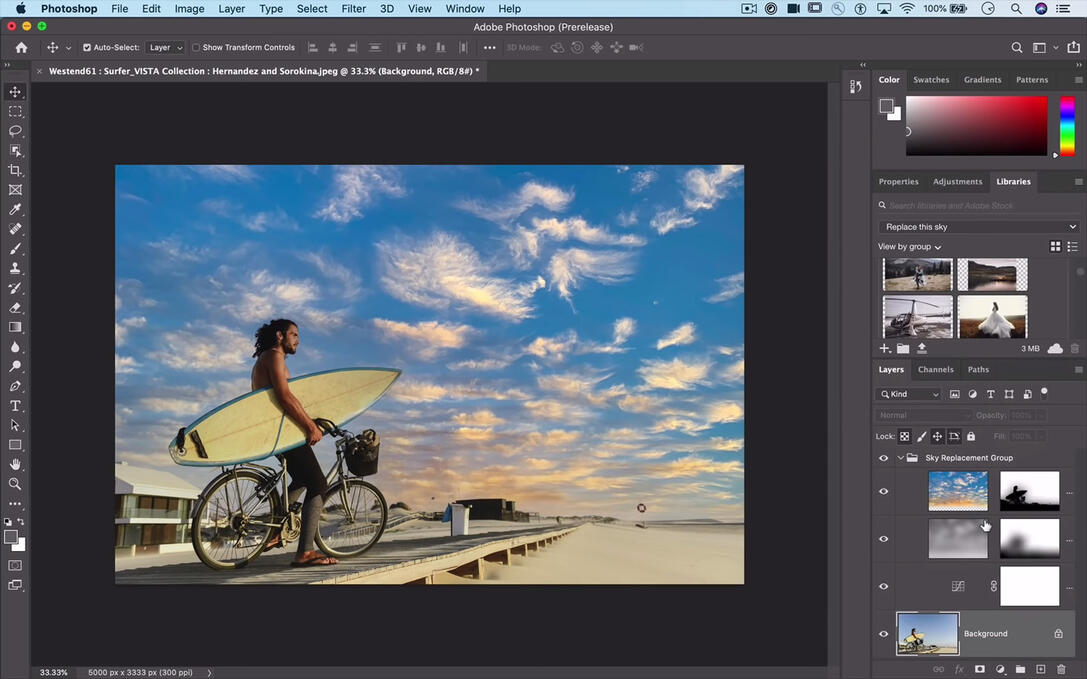Click the Home icon in options bar
The height and width of the screenshot is (679, 1087).
point(21,47)
